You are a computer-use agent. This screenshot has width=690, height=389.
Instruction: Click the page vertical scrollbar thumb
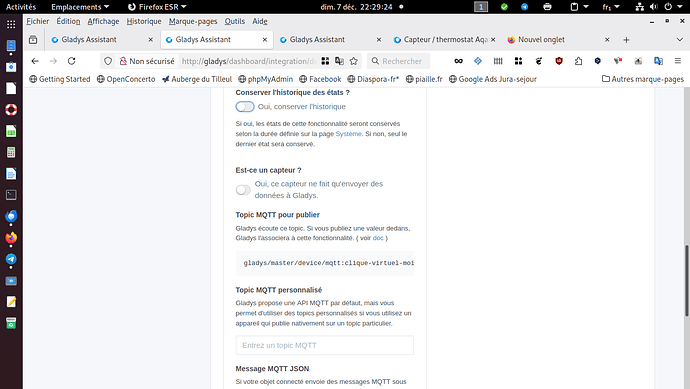686,280
